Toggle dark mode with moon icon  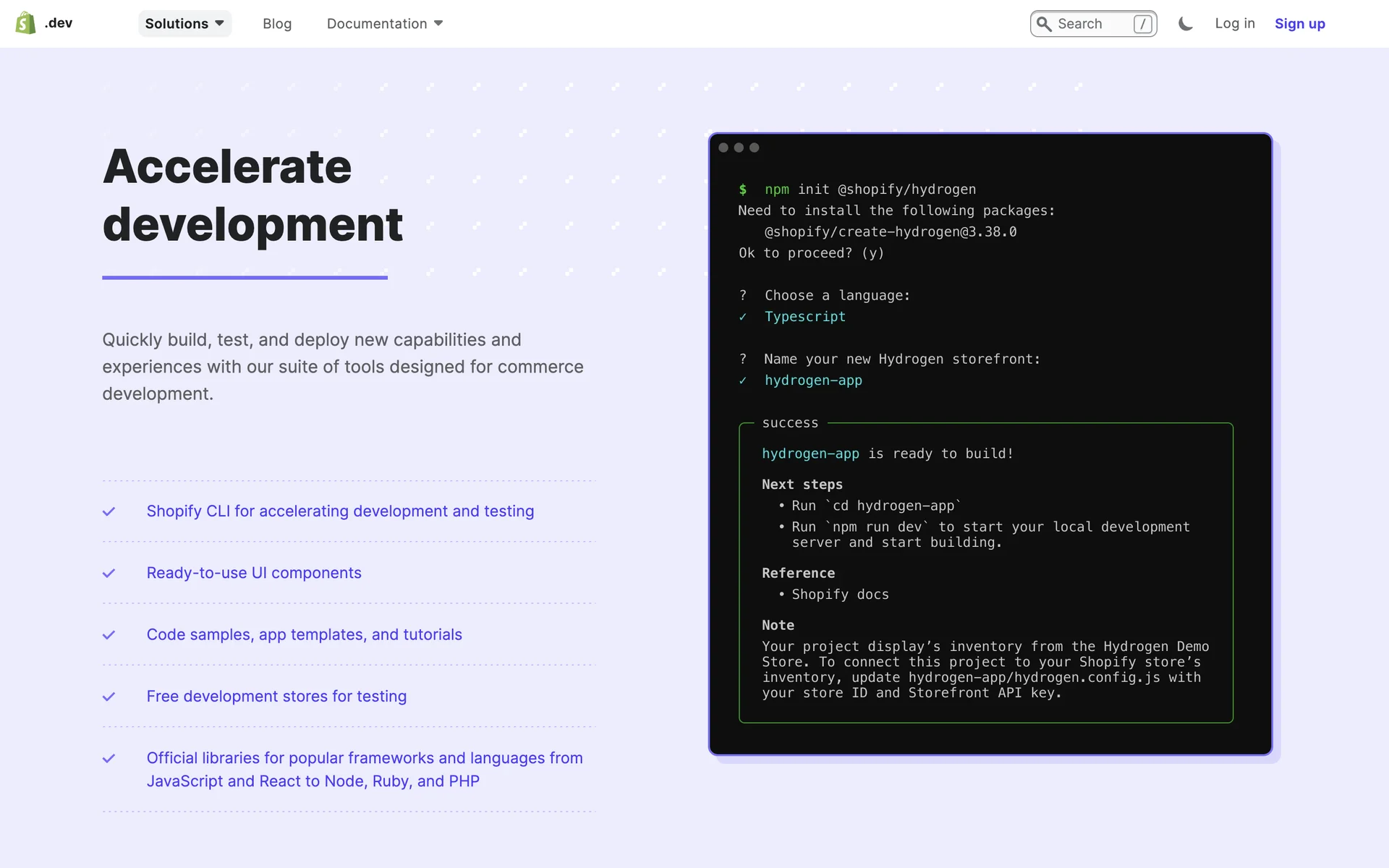(x=1185, y=24)
